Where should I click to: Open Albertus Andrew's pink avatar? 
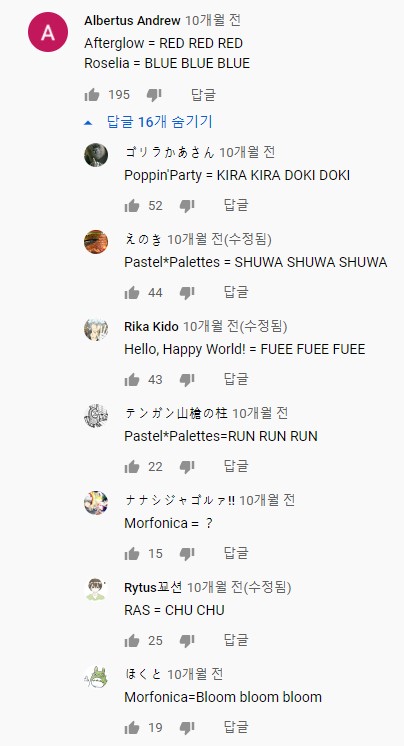point(48,32)
